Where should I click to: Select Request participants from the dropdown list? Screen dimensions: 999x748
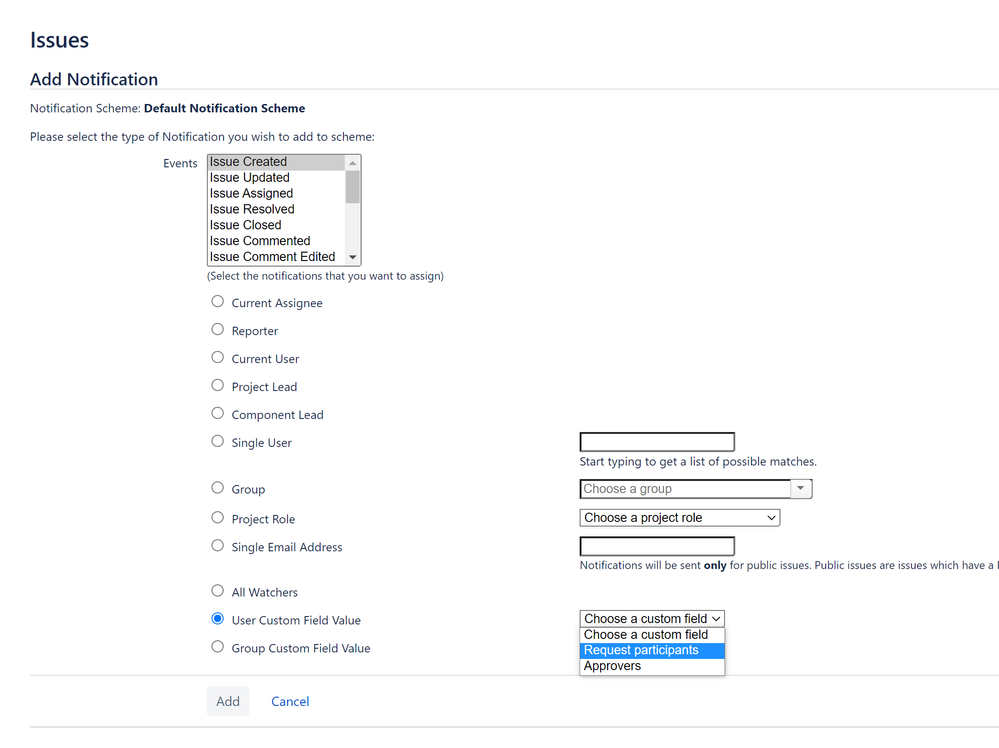click(652, 651)
